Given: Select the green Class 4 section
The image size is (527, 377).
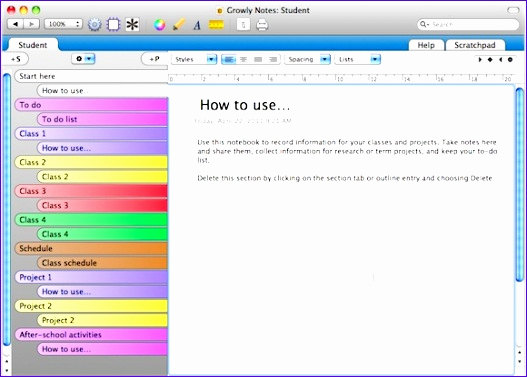Looking at the screenshot, I should point(91,220).
